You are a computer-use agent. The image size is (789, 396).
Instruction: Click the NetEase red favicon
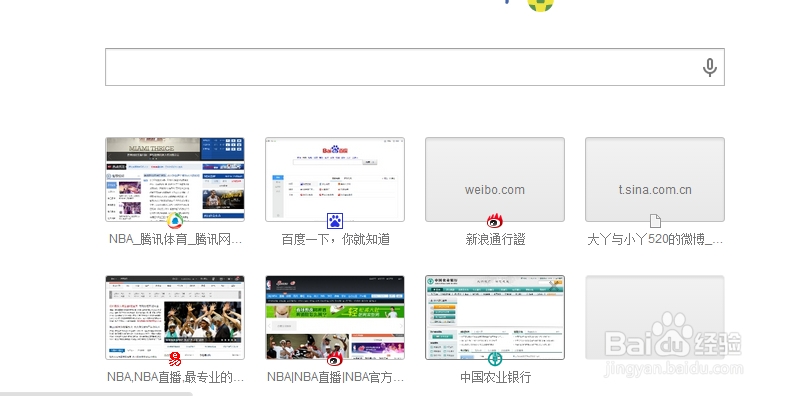[x=175, y=359]
